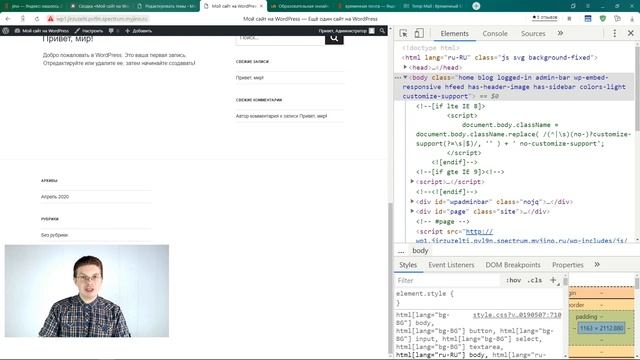This screenshot has width=640, height=360.
Task: Open recent post 'Привет, мир!' in sidebar
Action: [x=249, y=78]
